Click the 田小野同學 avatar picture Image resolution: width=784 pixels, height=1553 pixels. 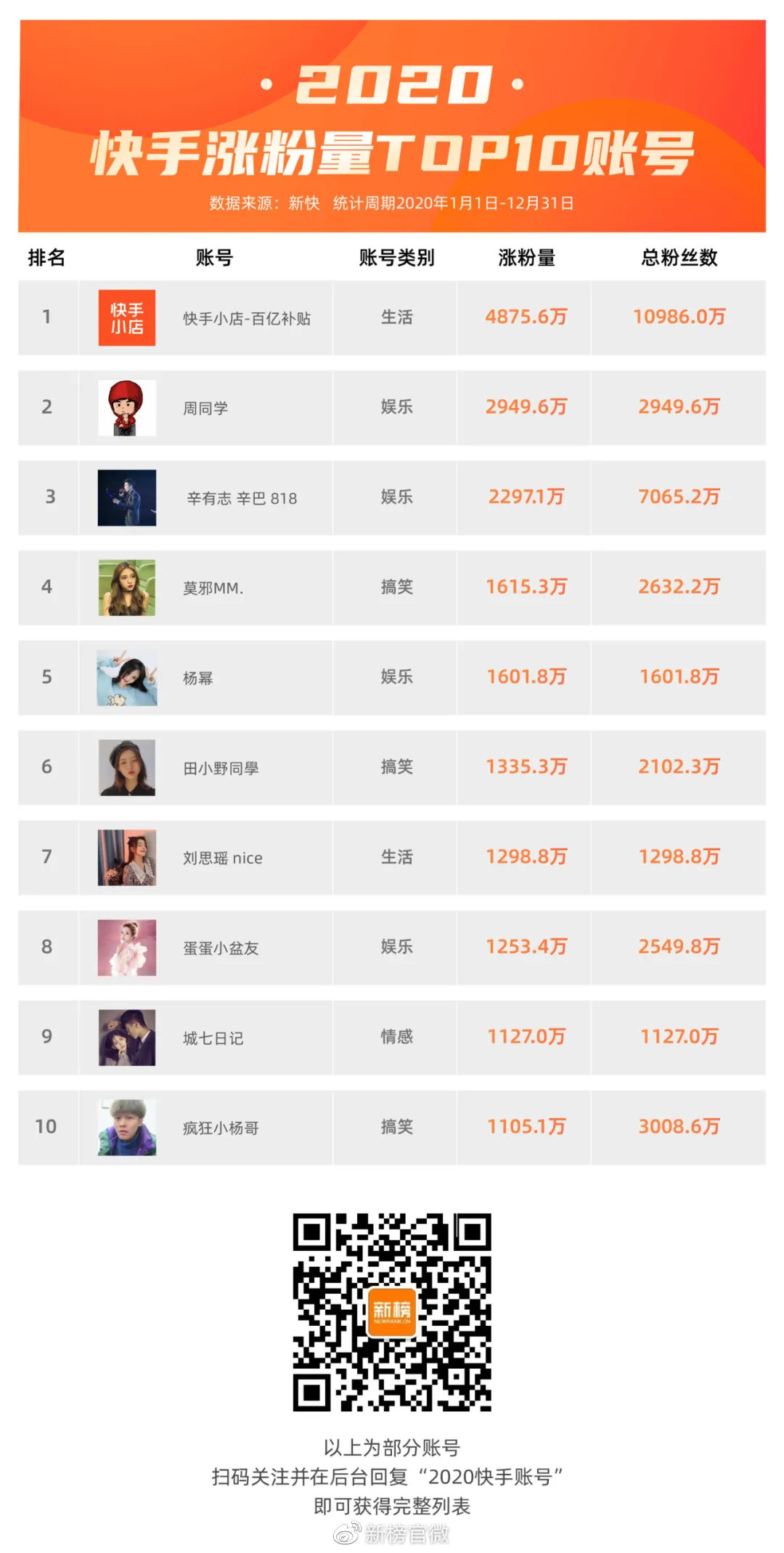pos(127,767)
